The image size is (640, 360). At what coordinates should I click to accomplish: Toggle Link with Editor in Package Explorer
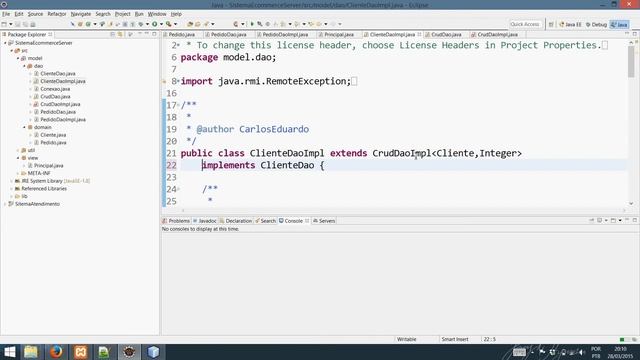click(x=120, y=34)
